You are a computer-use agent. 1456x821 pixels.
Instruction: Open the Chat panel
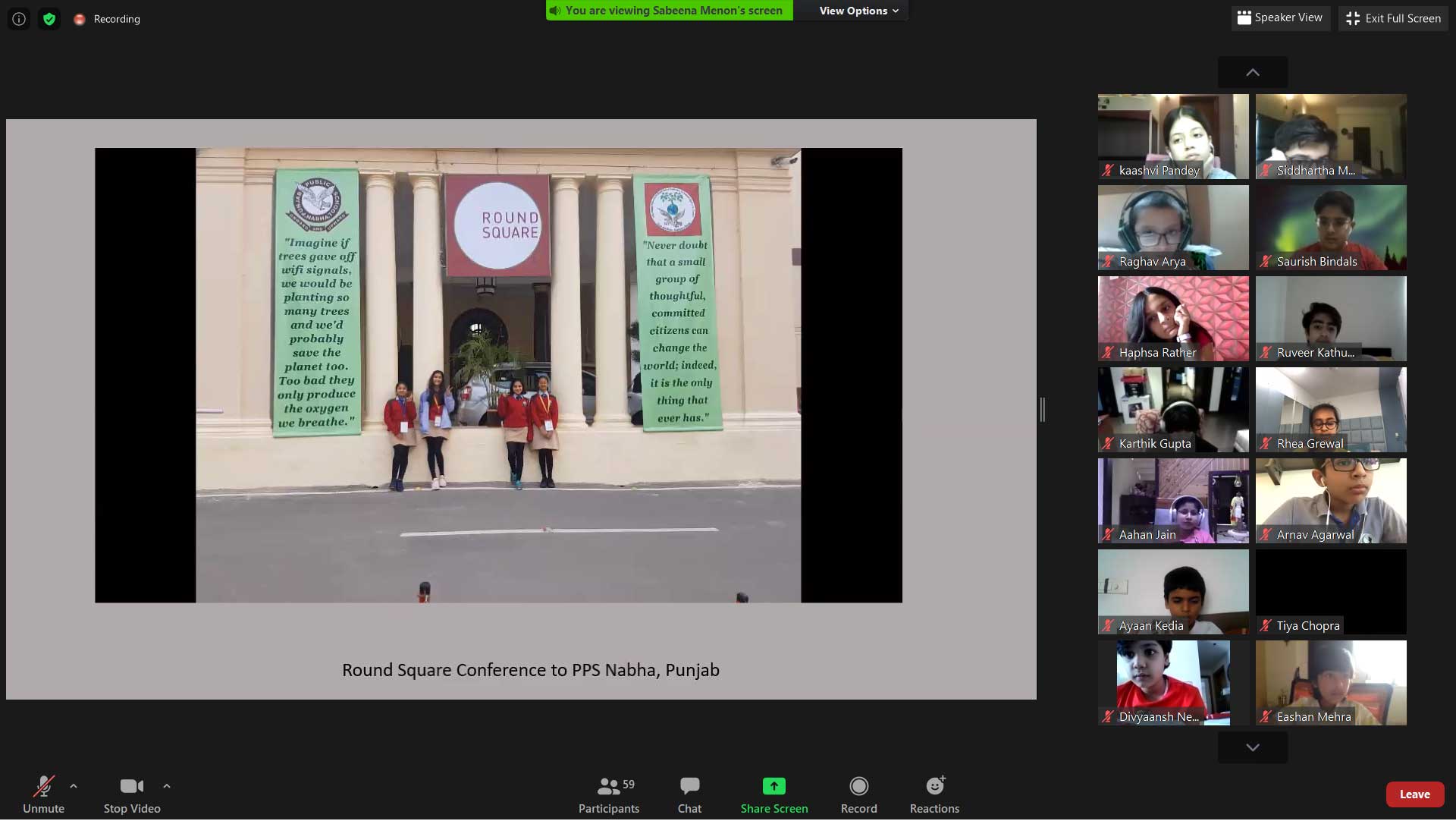(x=689, y=794)
